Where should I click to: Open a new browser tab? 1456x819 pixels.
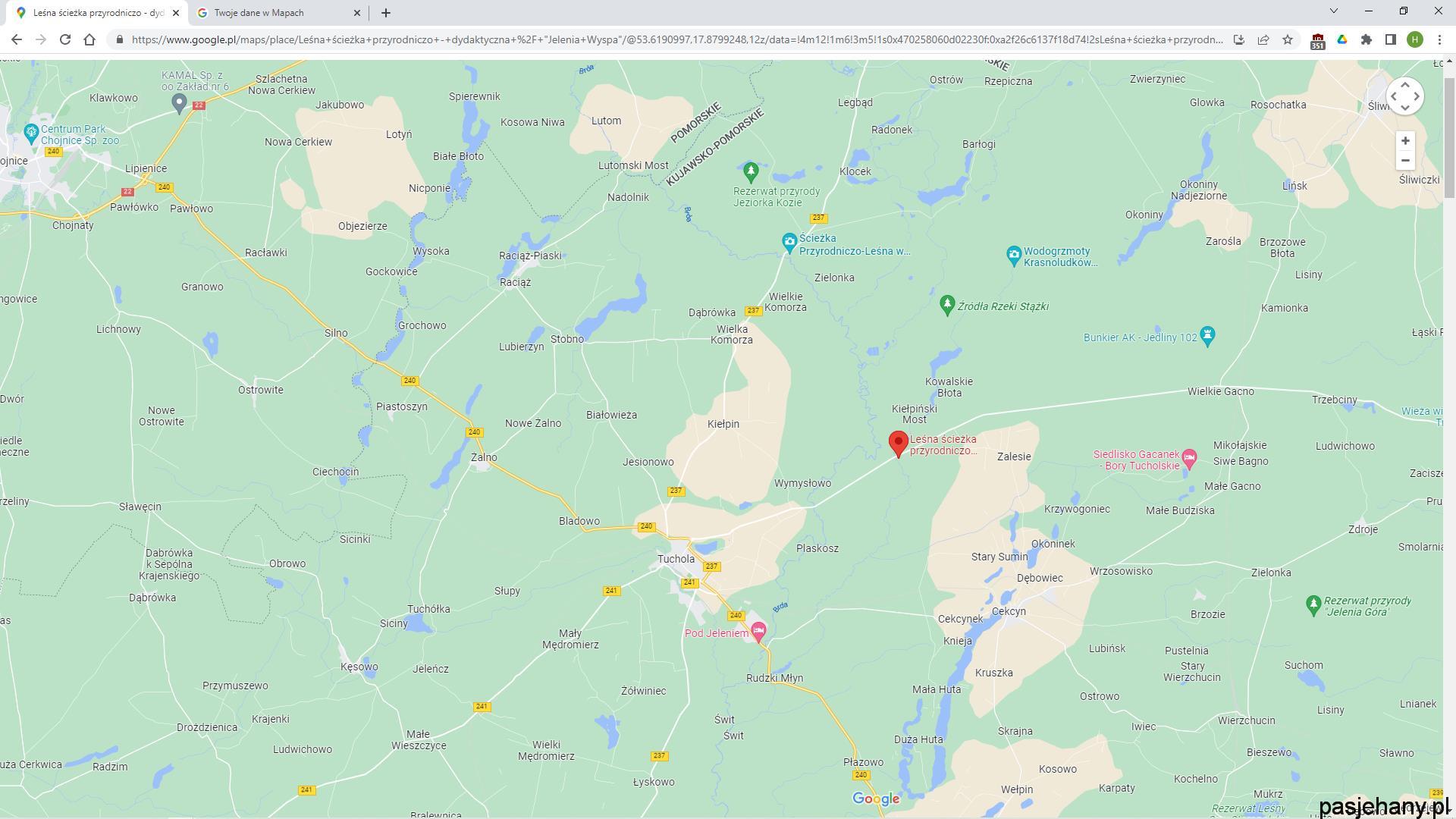pyautogui.click(x=386, y=13)
